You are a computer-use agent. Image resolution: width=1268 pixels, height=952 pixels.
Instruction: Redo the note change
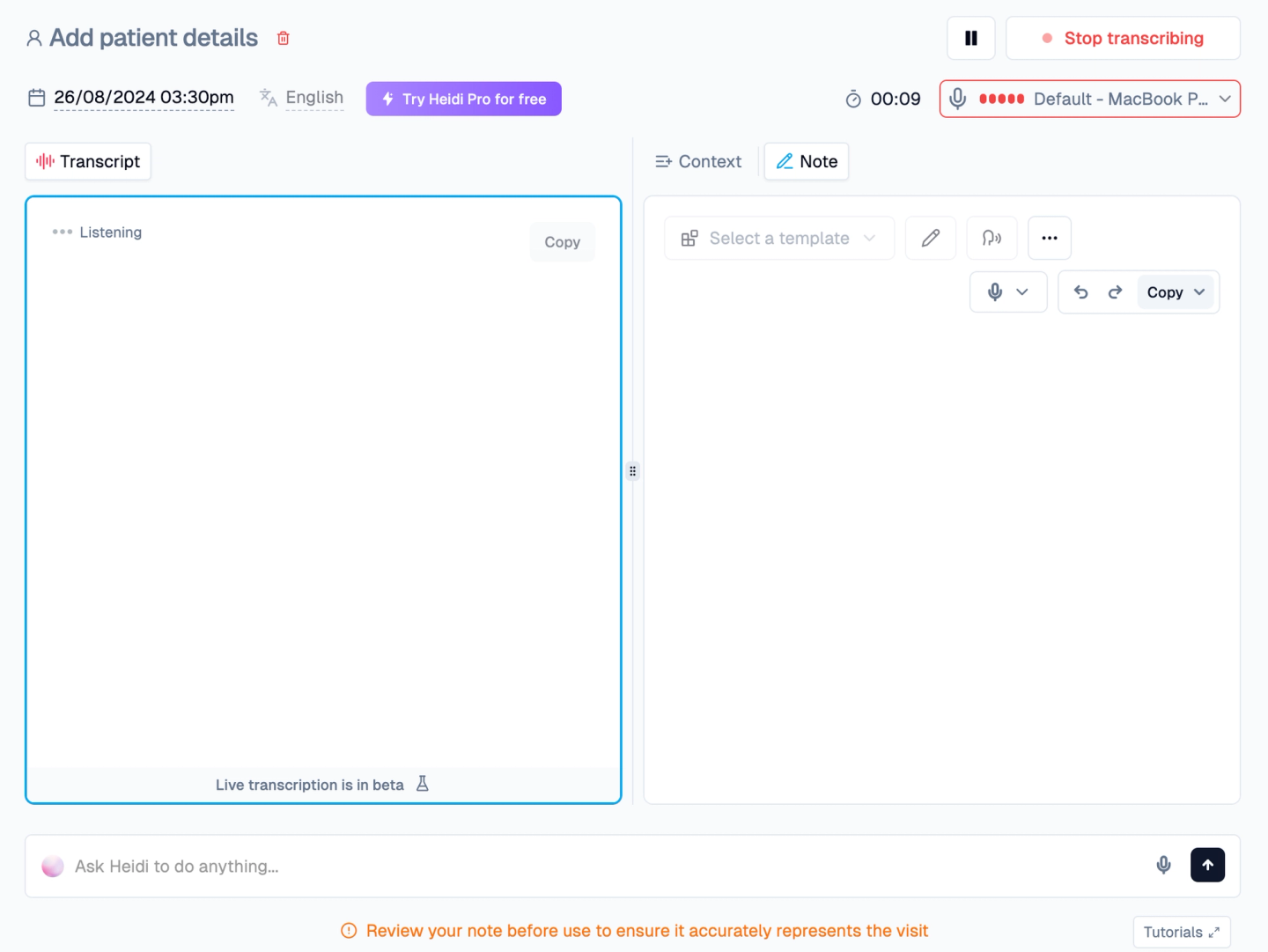coord(1115,292)
